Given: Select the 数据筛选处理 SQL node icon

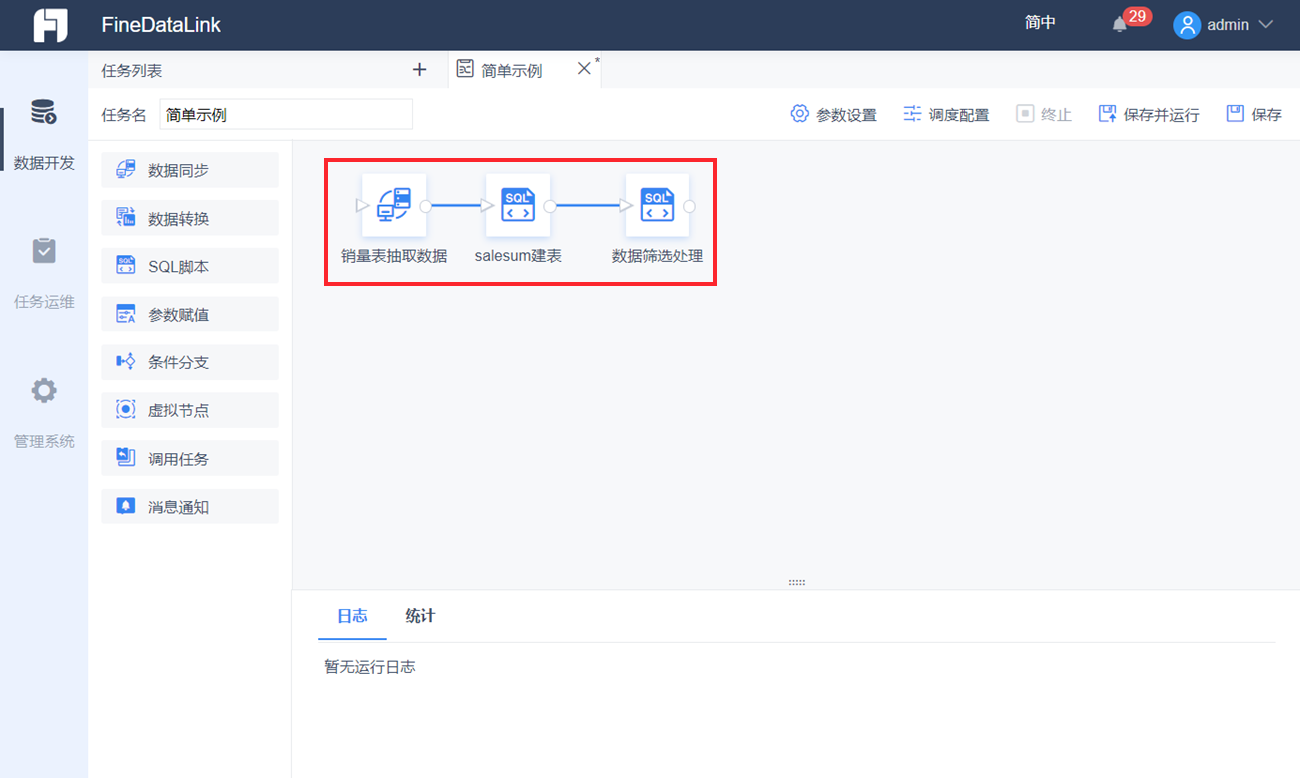Looking at the screenshot, I should pos(657,206).
